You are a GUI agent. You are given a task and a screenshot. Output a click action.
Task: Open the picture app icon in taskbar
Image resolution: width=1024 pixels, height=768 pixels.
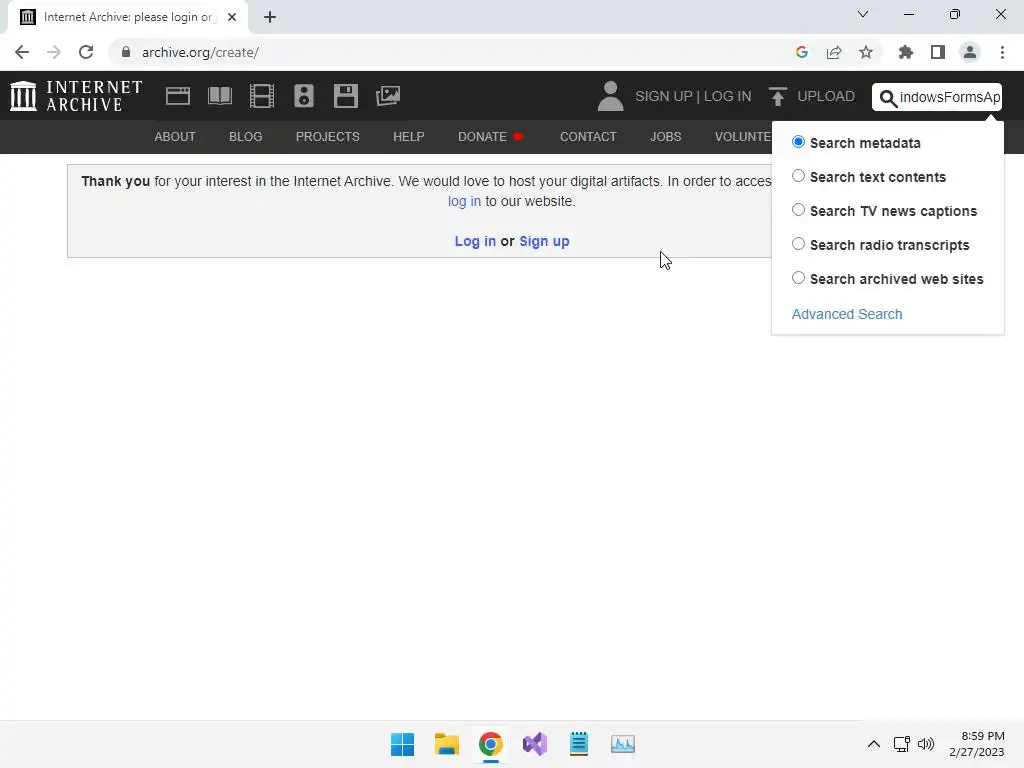(622, 744)
